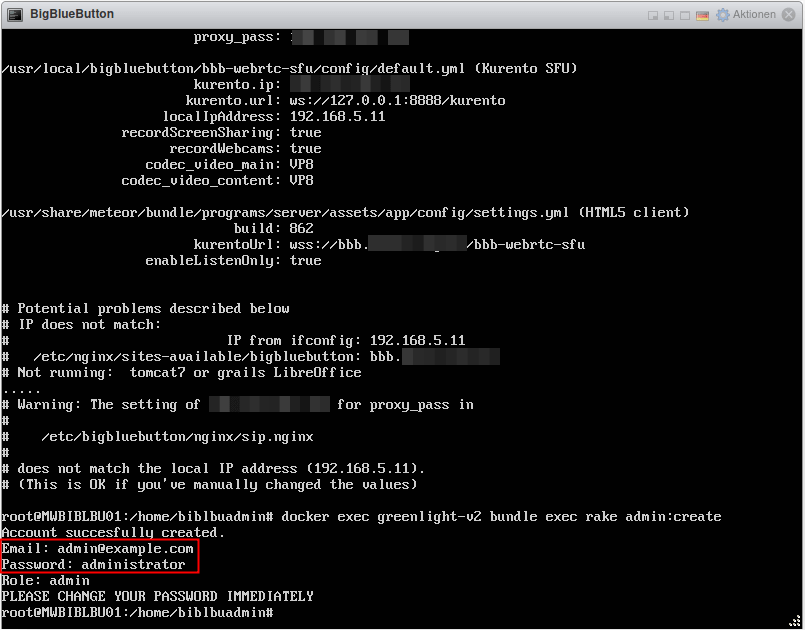Screen dimensions: 805x630
Task: Click the kurentoUrl line ending in /bbb-webrtc-sfu
Action: click(389, 244)
